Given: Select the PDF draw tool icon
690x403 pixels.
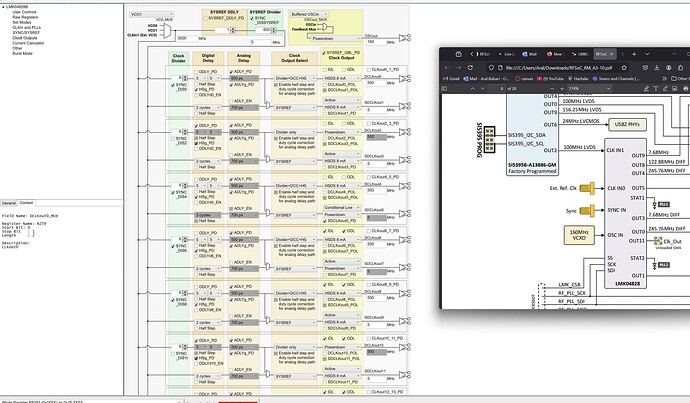Looking at the screenshot, I should (x=663, y=88).
